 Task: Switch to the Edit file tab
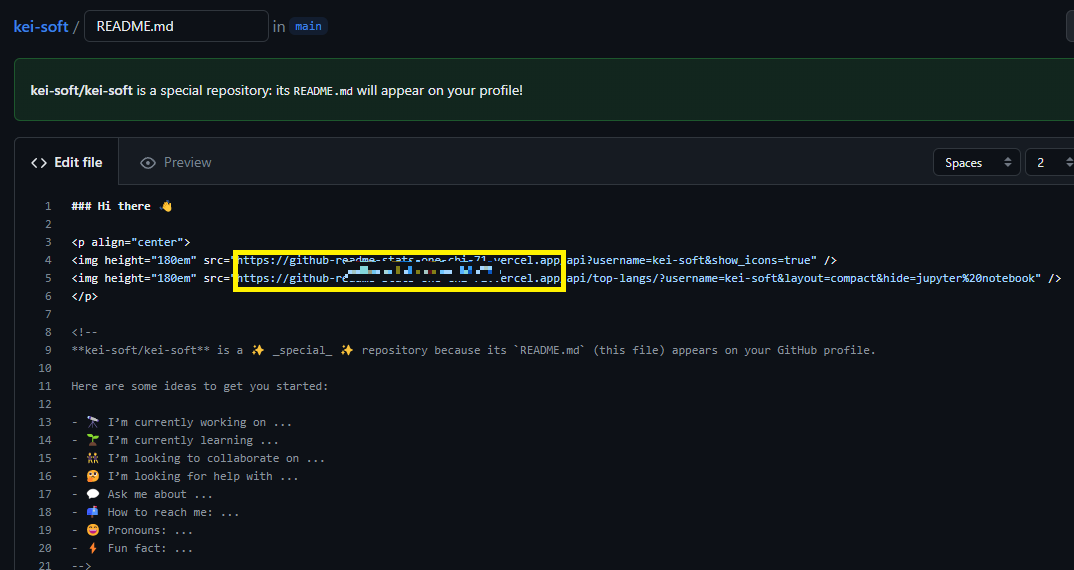click(x=66, y=162)
